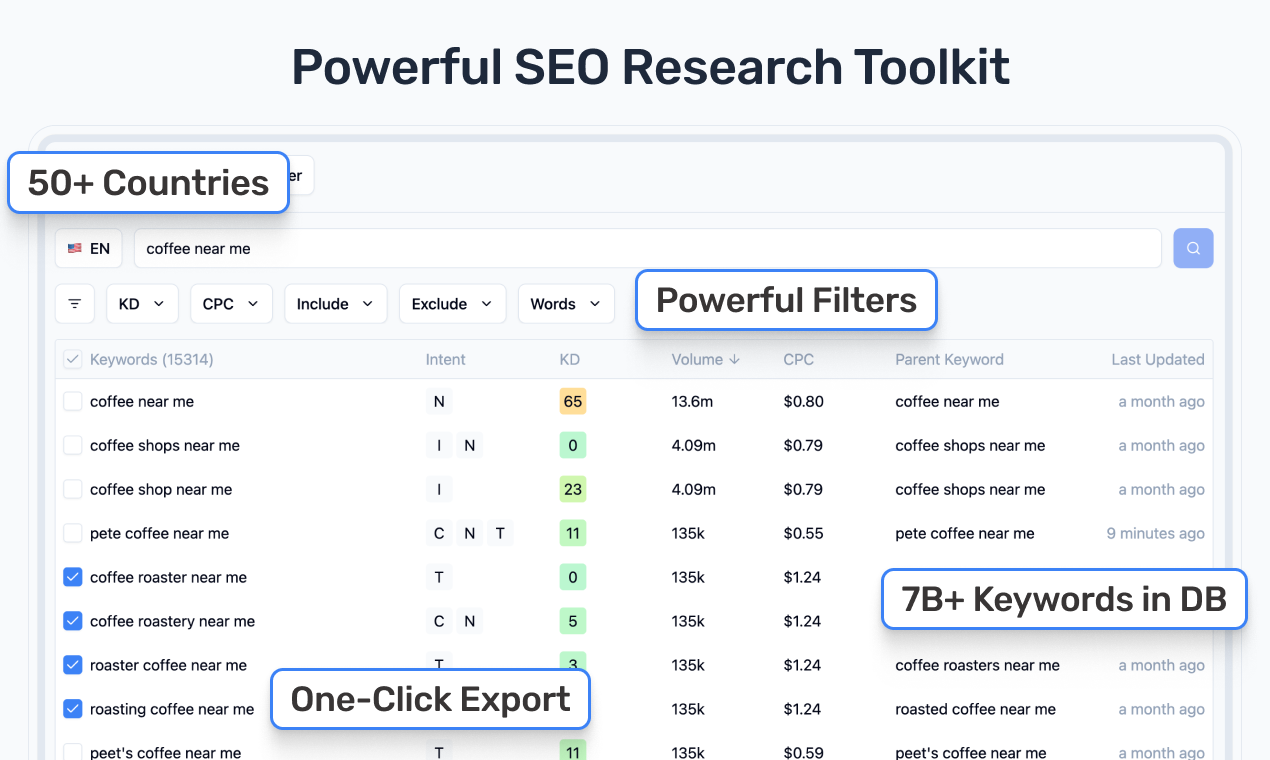Viewport: 1270px width, 760px height.
Task: Click the C intent tag for 'pete coffee near me'
Action: [x=439, y=533]
